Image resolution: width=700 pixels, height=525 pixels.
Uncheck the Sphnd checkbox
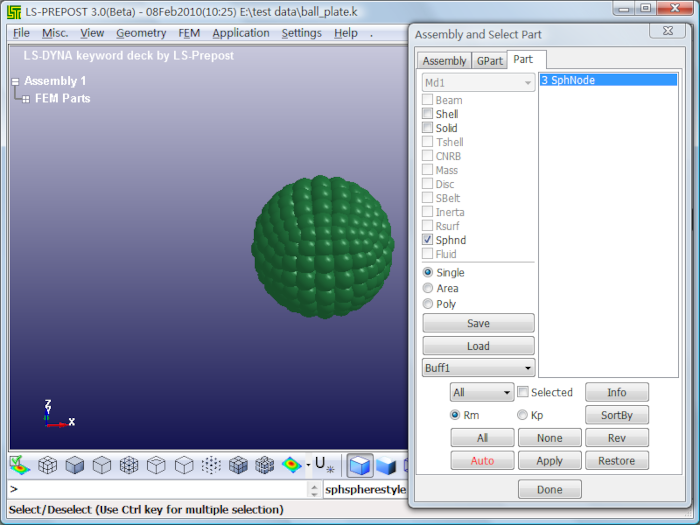click(428, 241)
